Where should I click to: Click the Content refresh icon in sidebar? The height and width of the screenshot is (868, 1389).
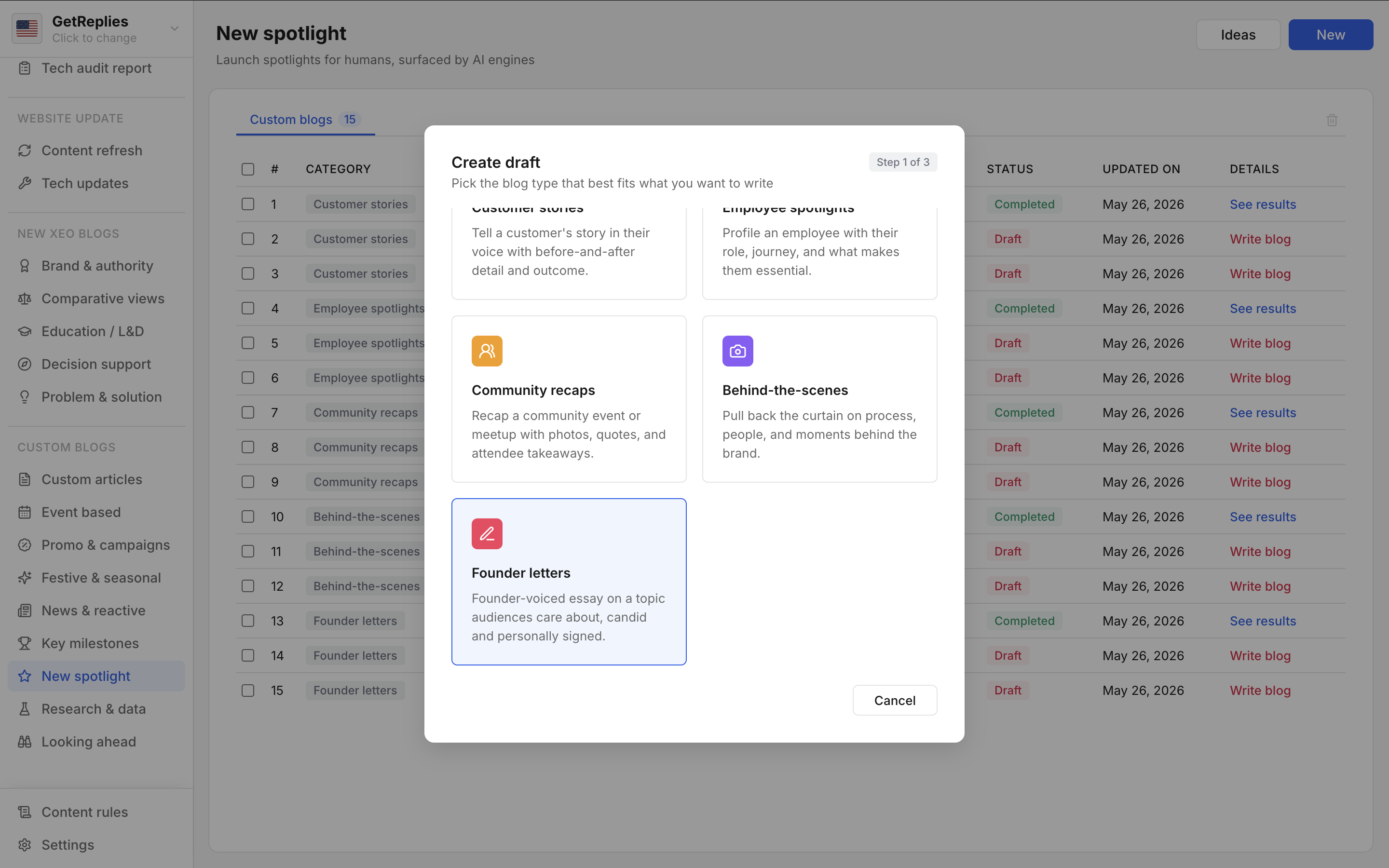[x=25, y=150]
